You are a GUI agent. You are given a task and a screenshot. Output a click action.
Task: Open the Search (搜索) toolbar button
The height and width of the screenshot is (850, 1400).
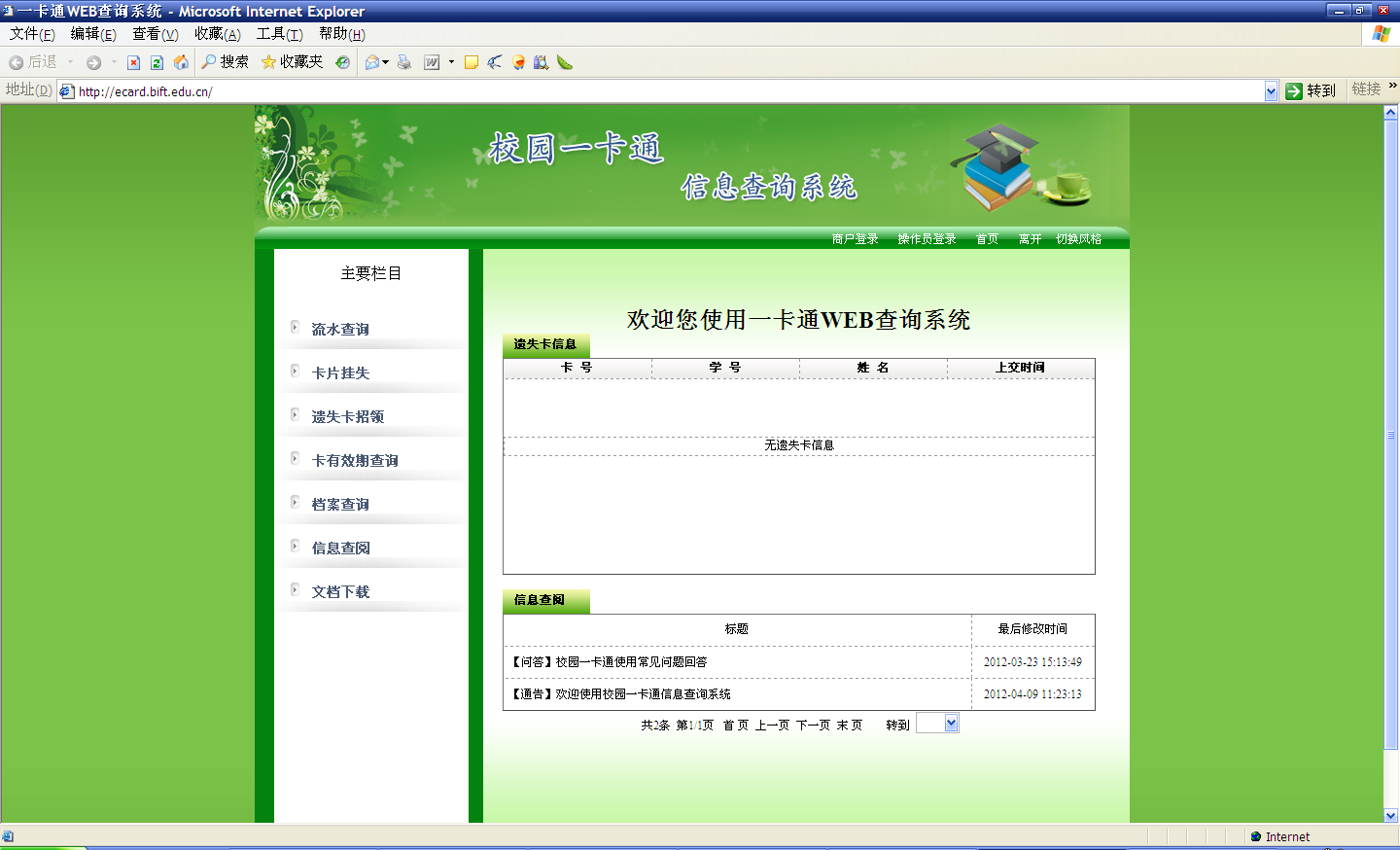[x=225, y=62]
